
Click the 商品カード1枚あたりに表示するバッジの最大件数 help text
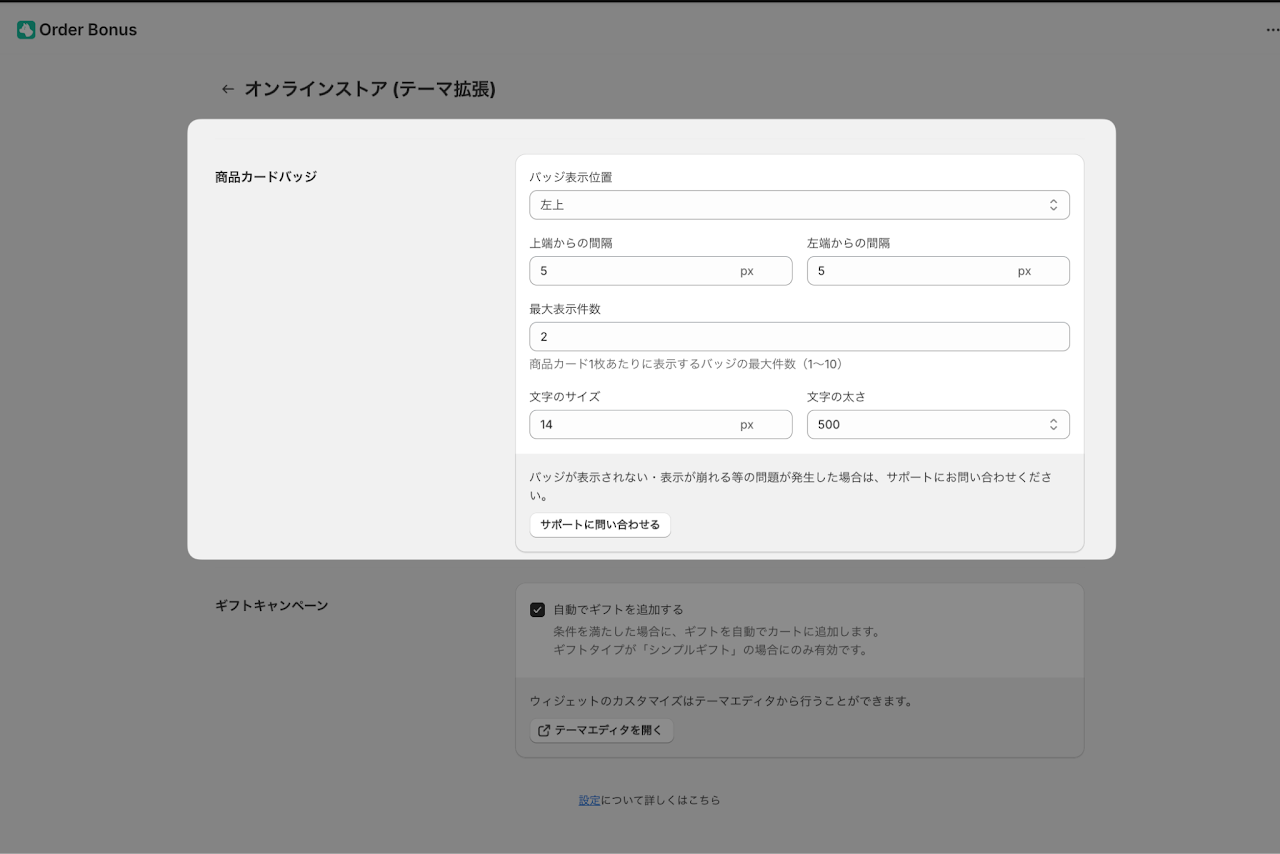tap(686, 364)
